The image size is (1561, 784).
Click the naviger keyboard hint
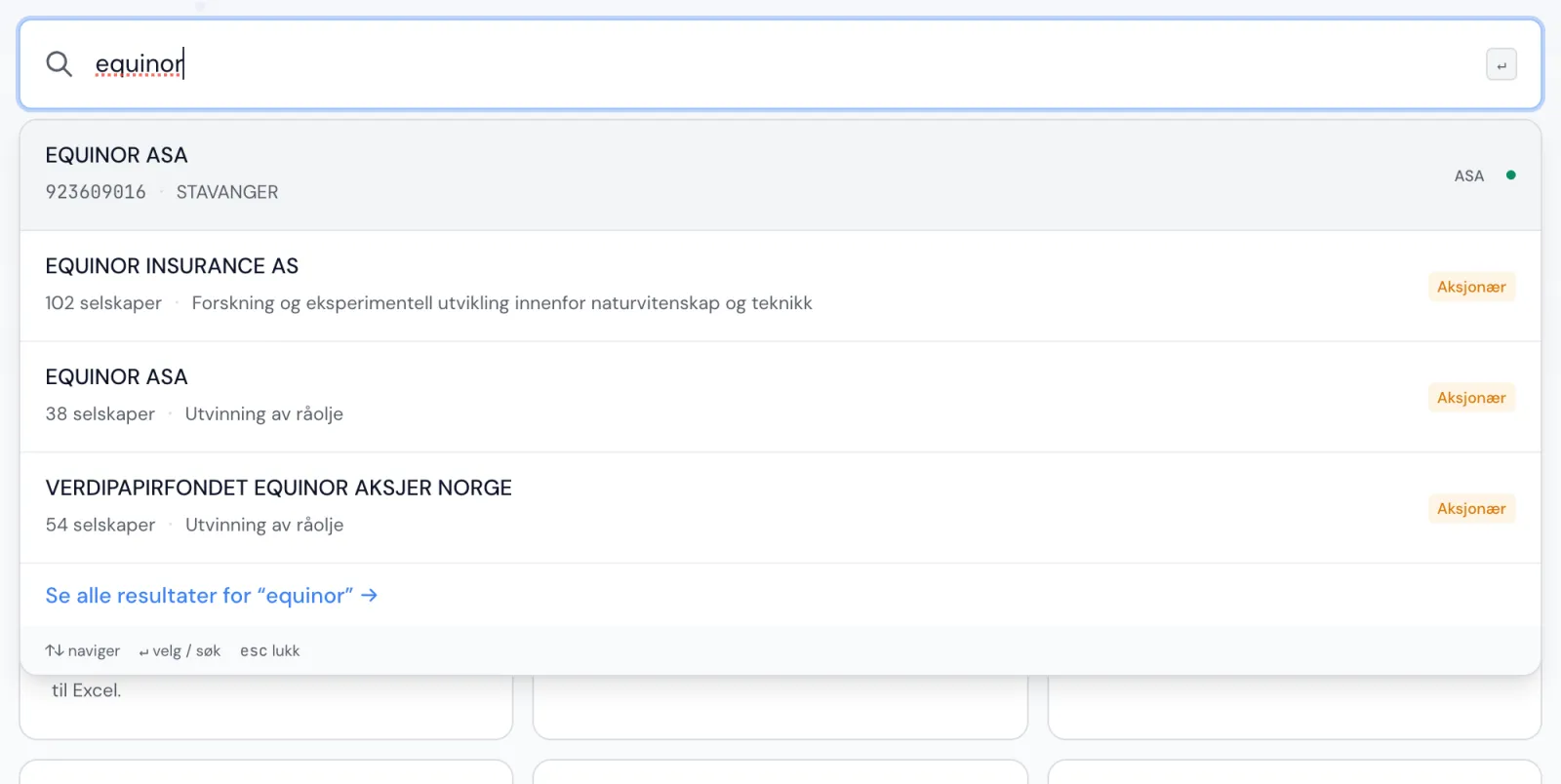tap(83, 650)
